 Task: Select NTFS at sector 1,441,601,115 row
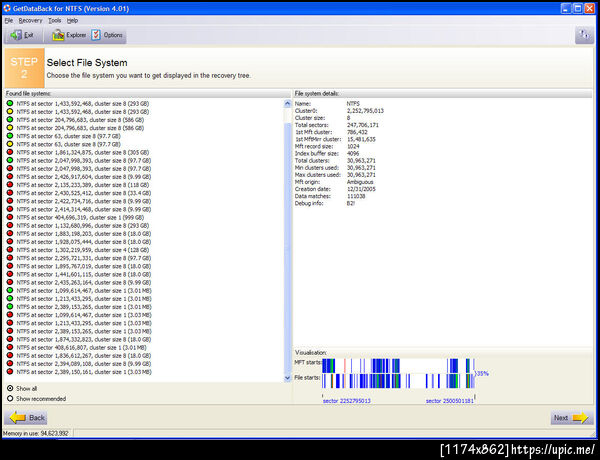click(83, 274)
